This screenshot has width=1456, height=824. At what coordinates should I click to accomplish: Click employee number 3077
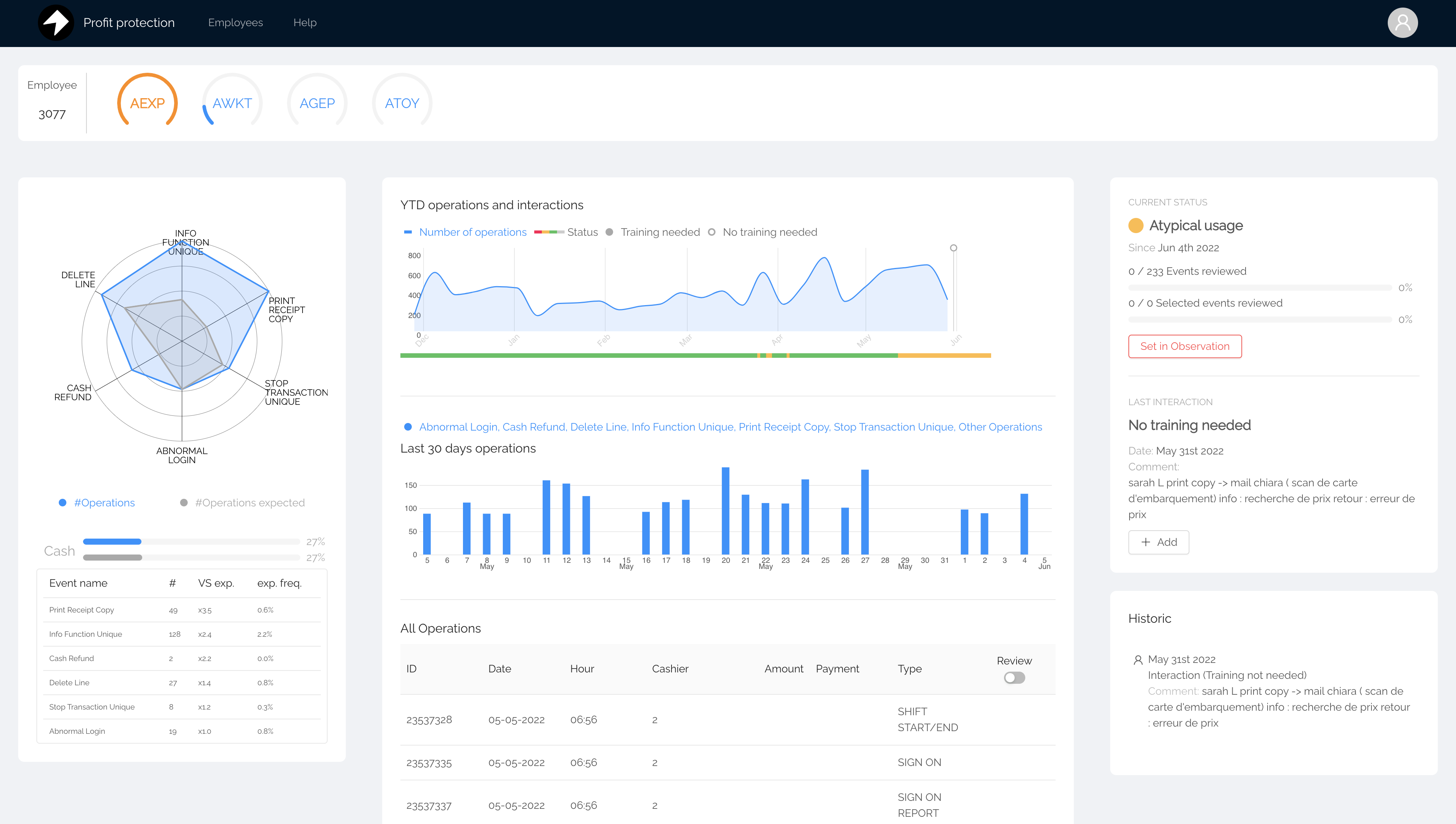pos(52,114)
